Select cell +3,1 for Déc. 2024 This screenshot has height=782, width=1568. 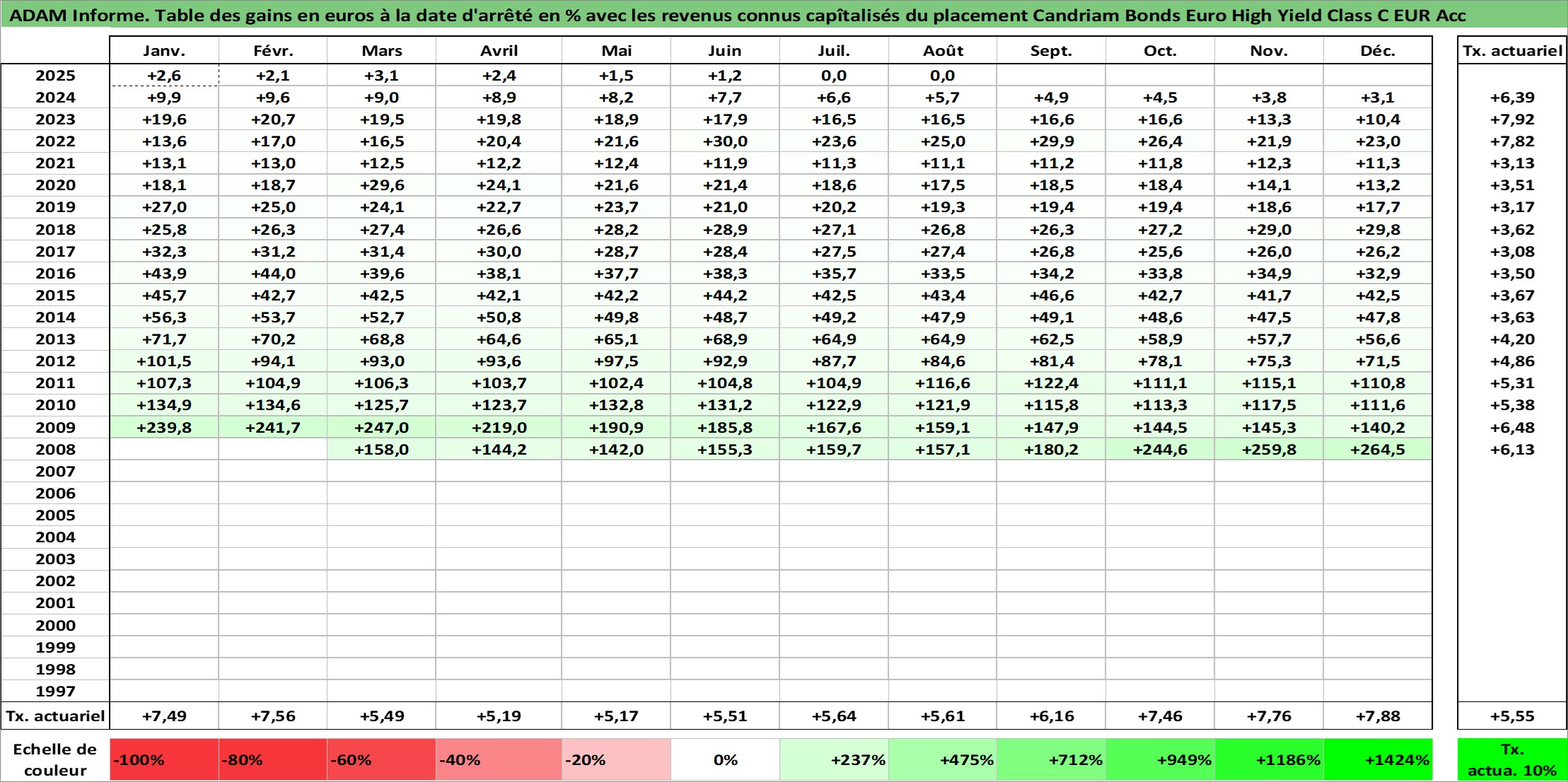click(x=1378, y=98)
